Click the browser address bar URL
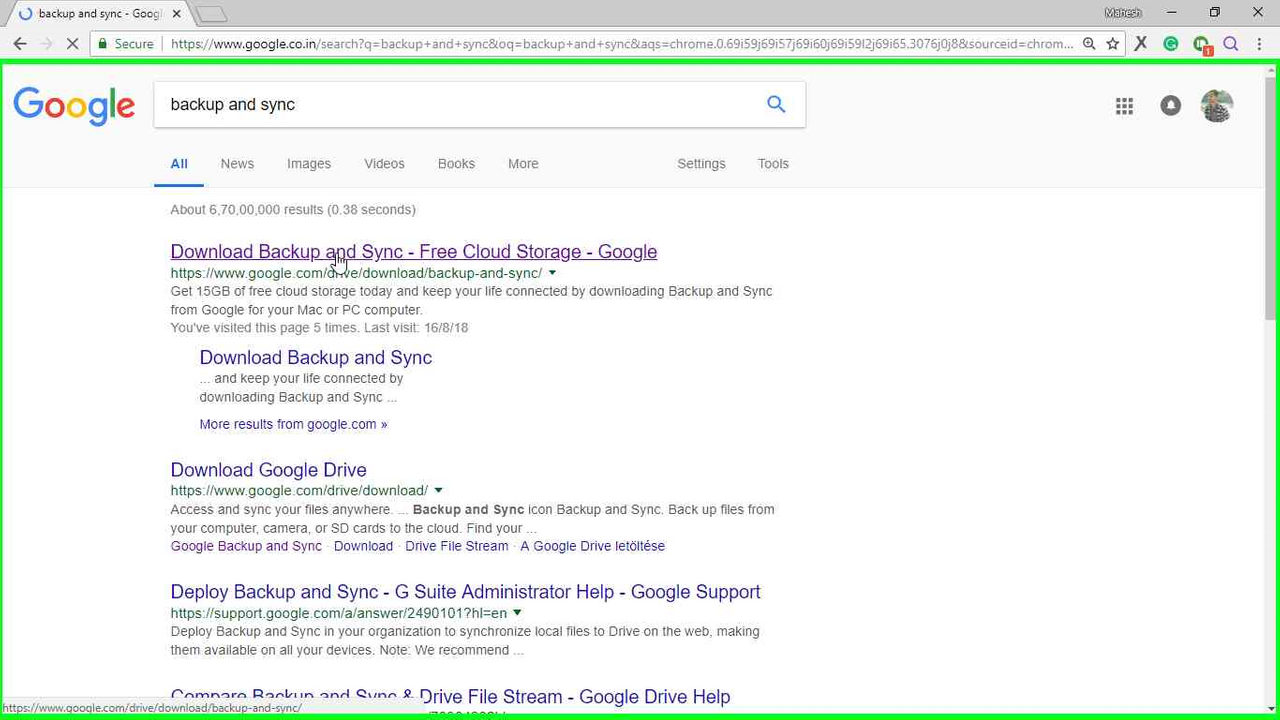The width and height of the screenshot is (1280, 720). click(620, 44)
